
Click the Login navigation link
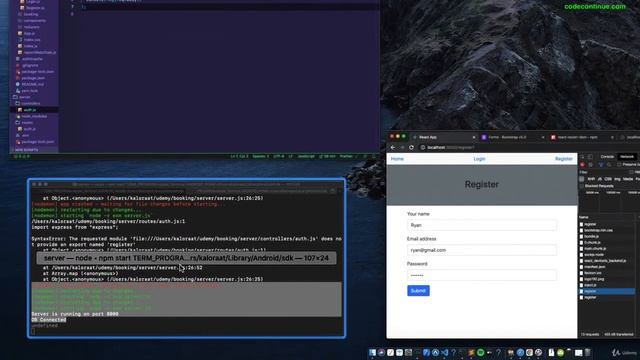coord(479,159)
